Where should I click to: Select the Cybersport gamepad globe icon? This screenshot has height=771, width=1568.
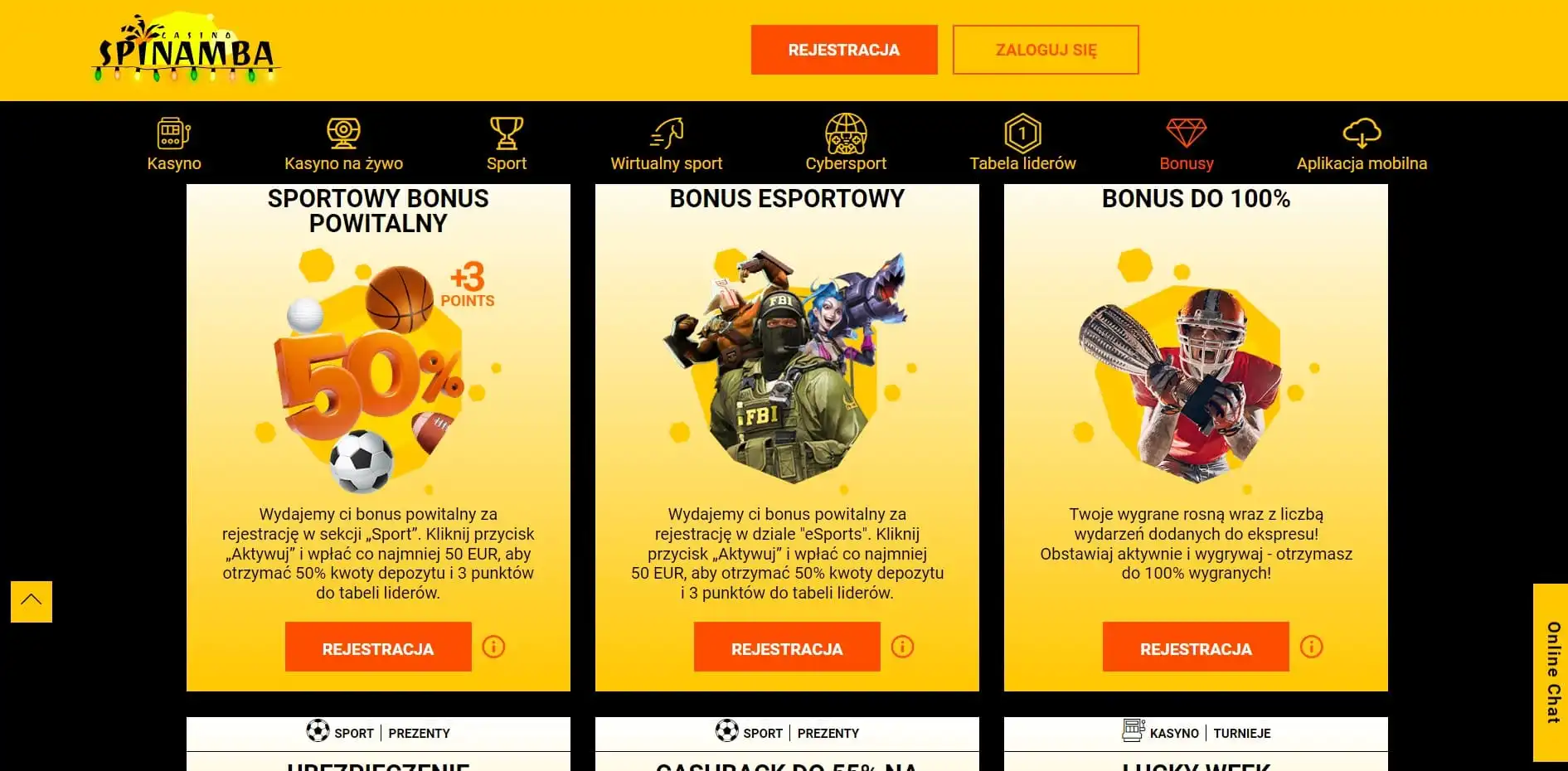(x=846, y=133)
